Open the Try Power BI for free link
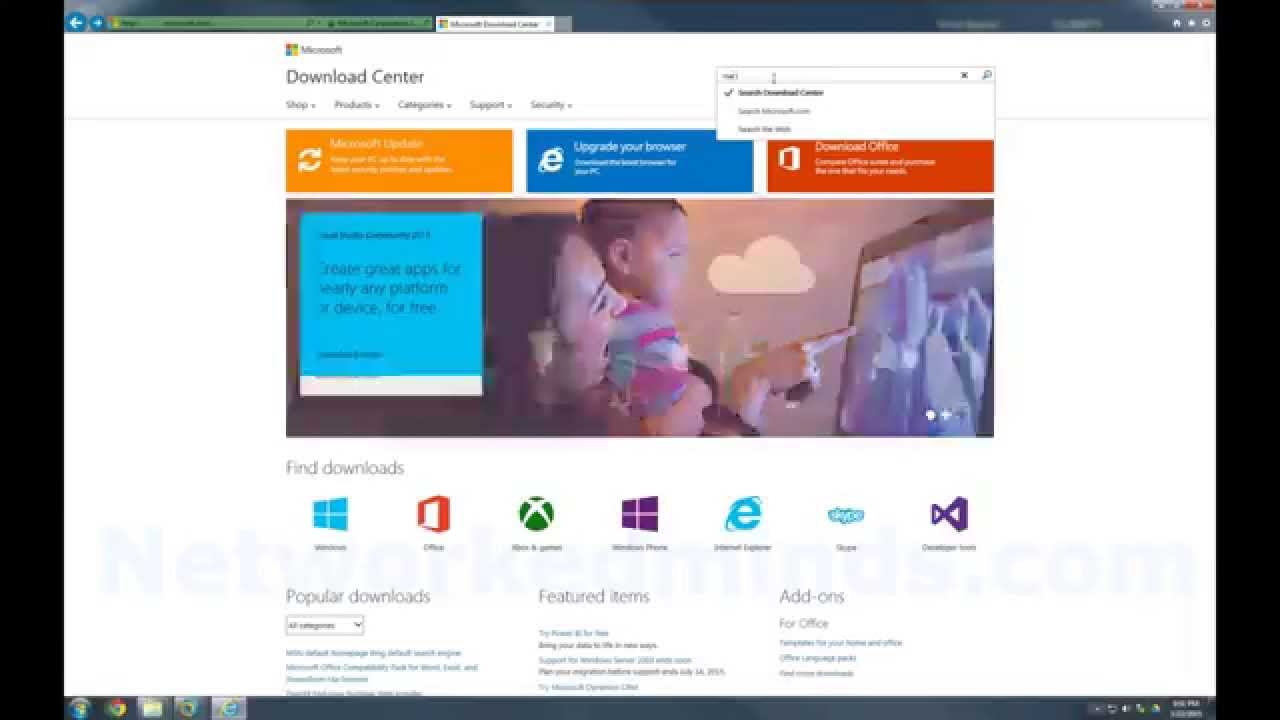The width and height of the screenshot is (1280, 720). (574, 633)
